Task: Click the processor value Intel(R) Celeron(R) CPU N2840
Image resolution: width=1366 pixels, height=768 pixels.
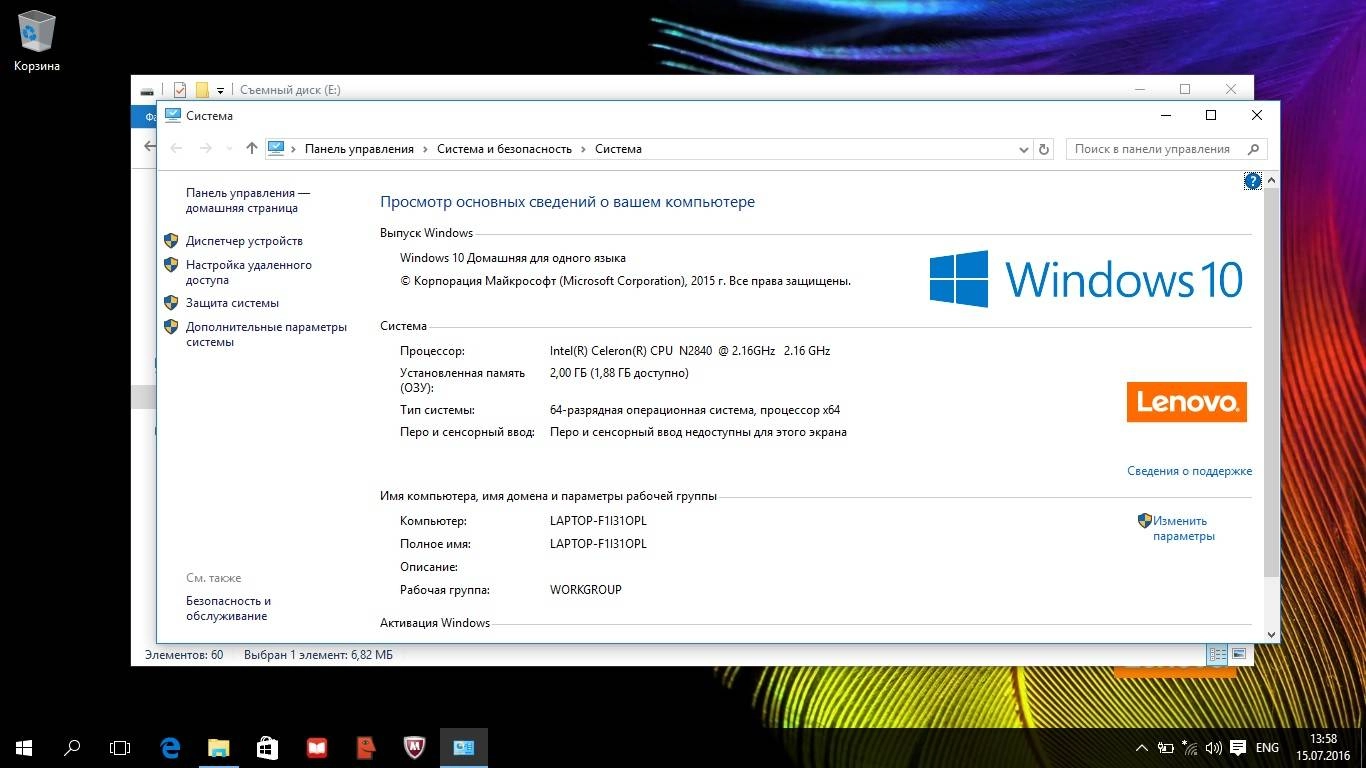Action: click(690, 351)
